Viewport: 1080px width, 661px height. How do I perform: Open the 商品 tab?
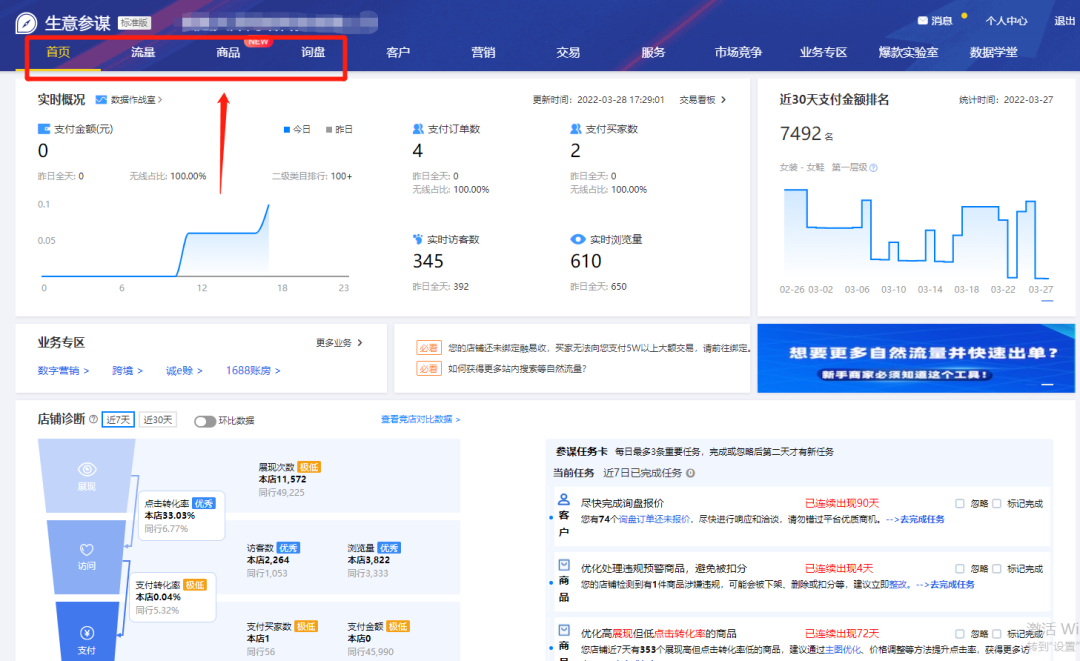pyautogui.click(x=228, y=52)
